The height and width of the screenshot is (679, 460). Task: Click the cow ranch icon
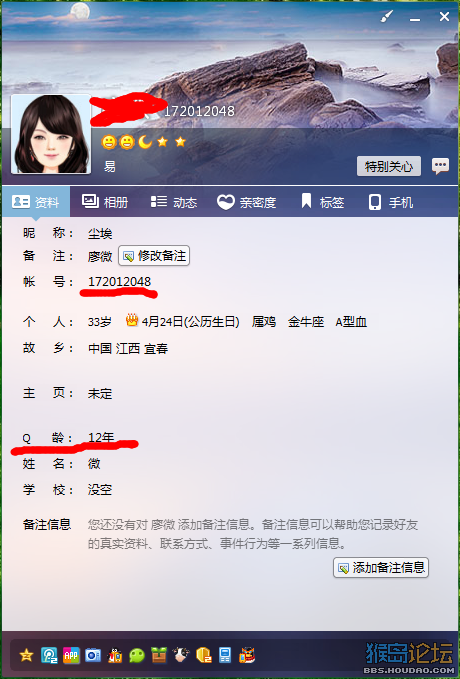[181, 655]
